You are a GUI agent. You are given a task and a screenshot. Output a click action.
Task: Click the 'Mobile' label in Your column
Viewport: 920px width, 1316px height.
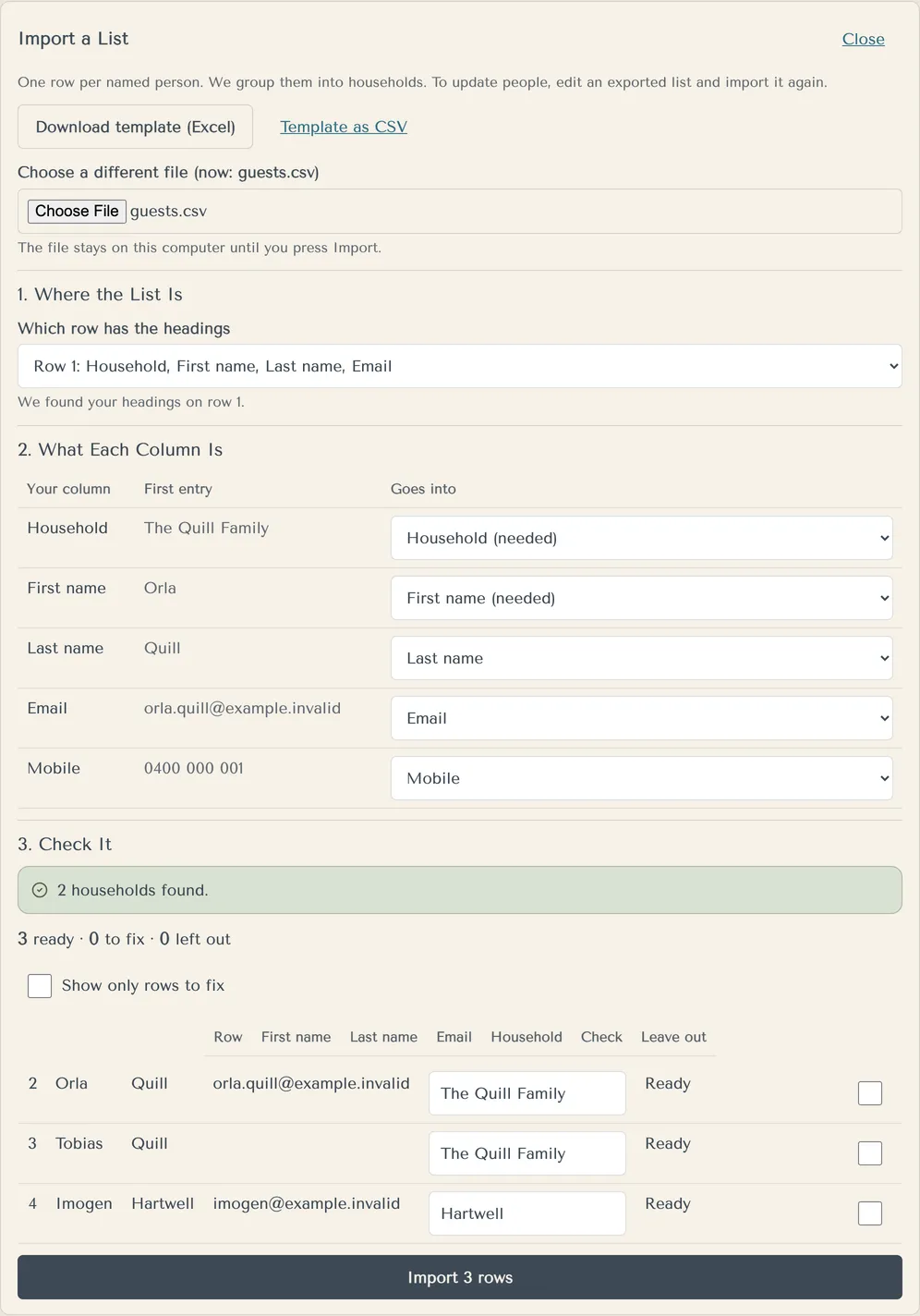pyautogui.click(x=54, y=768)
